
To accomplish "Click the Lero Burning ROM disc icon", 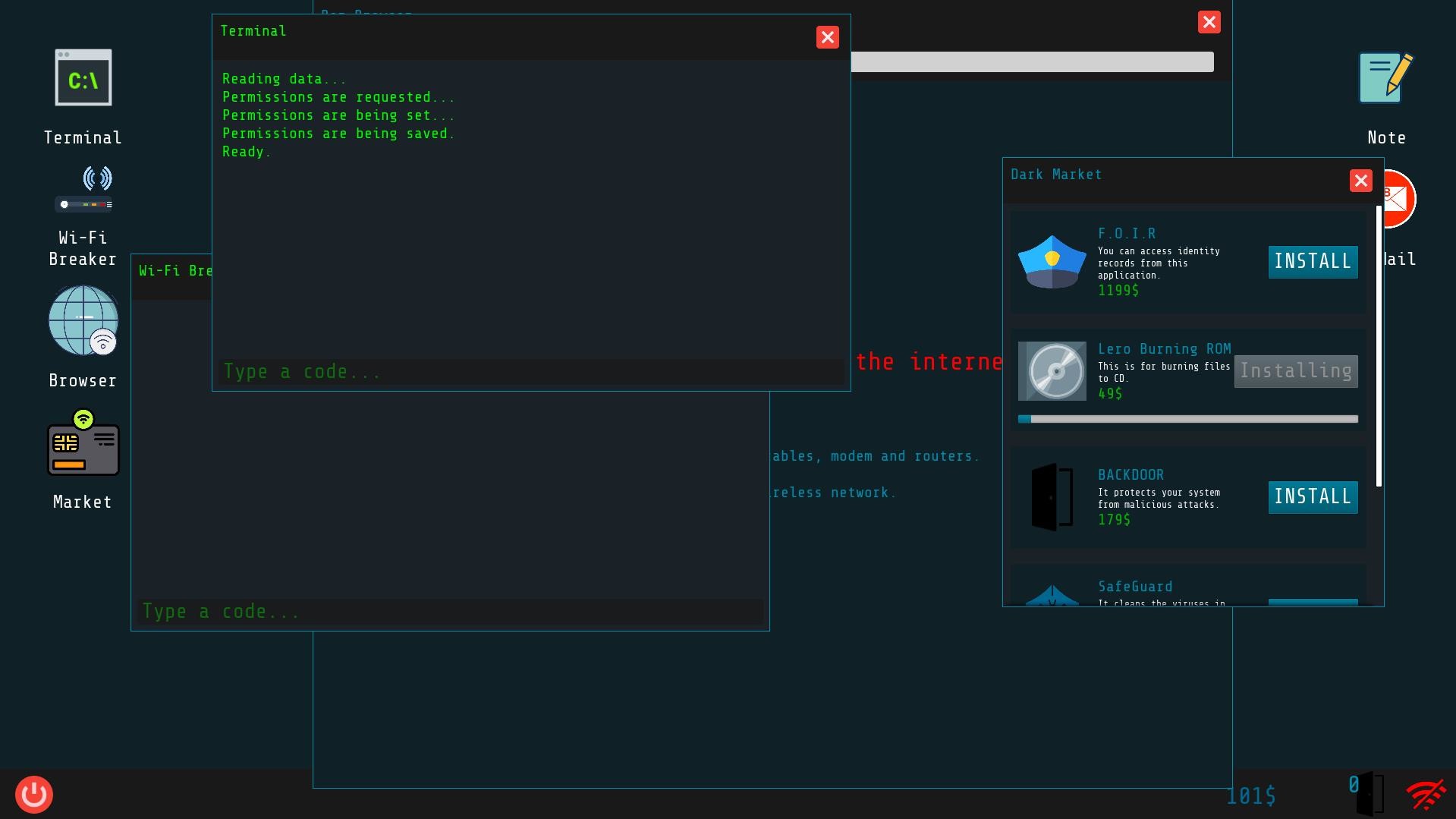I will pyautogui.click(x=1052, y=371).
